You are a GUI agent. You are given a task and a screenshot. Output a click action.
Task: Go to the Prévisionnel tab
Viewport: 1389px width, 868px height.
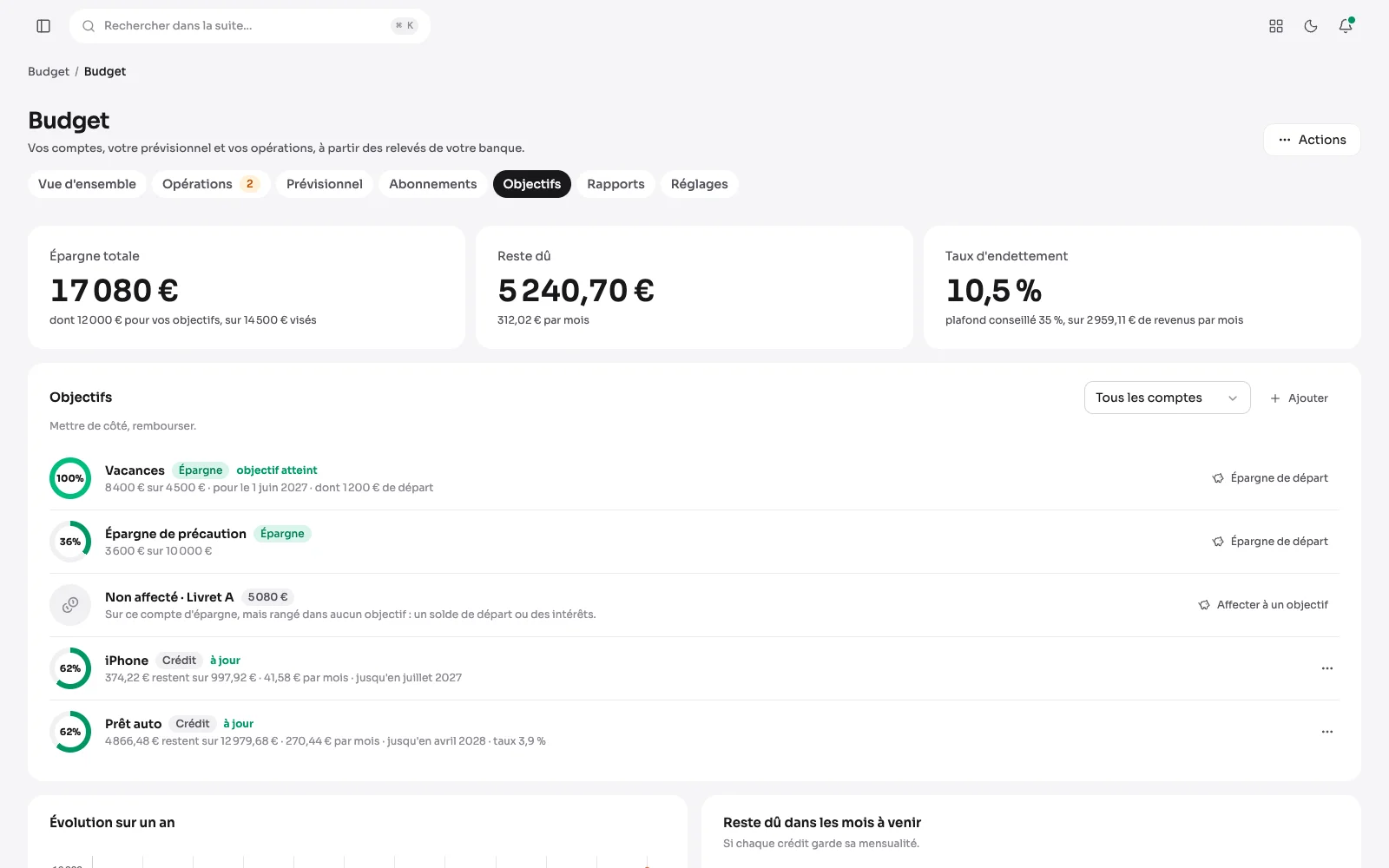[325, 184]
